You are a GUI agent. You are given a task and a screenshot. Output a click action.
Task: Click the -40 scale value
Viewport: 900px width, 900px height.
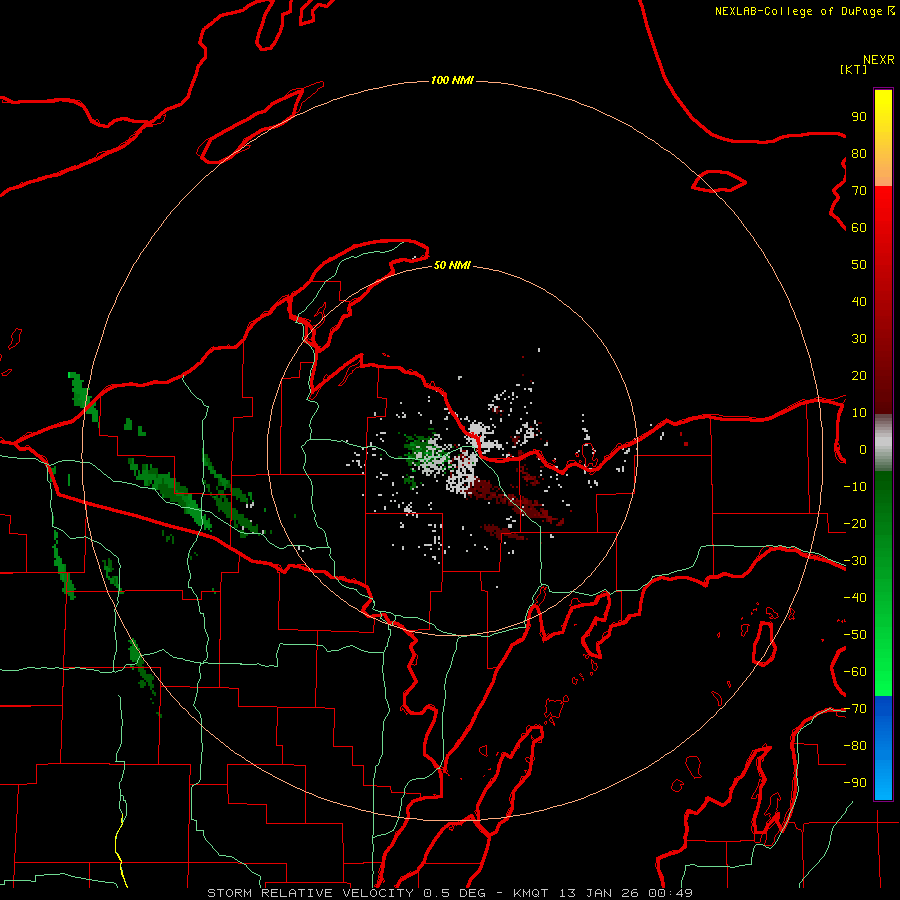point(855,598)
